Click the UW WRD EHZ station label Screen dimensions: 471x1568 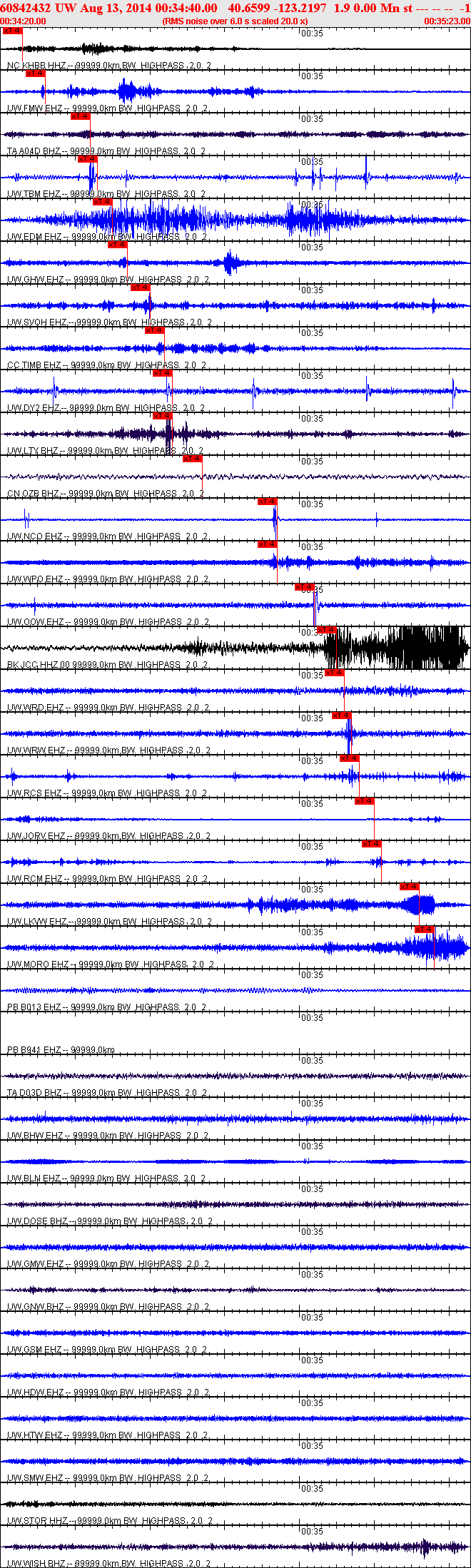coord(108,708)
